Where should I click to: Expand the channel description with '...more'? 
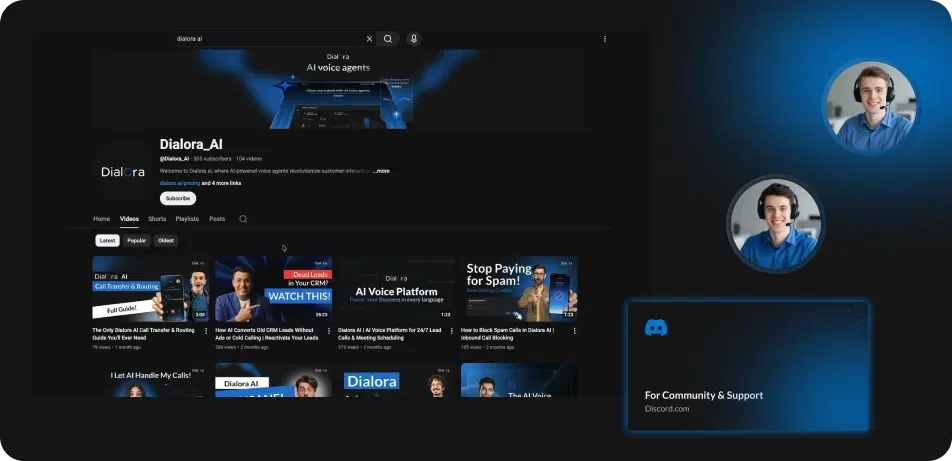point(381,171)
